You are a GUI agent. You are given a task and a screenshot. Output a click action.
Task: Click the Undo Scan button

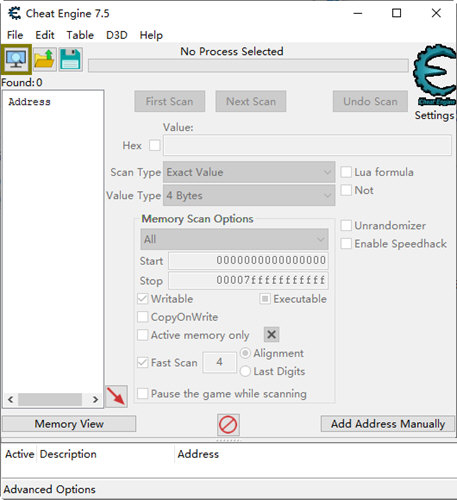coord(370,101)
